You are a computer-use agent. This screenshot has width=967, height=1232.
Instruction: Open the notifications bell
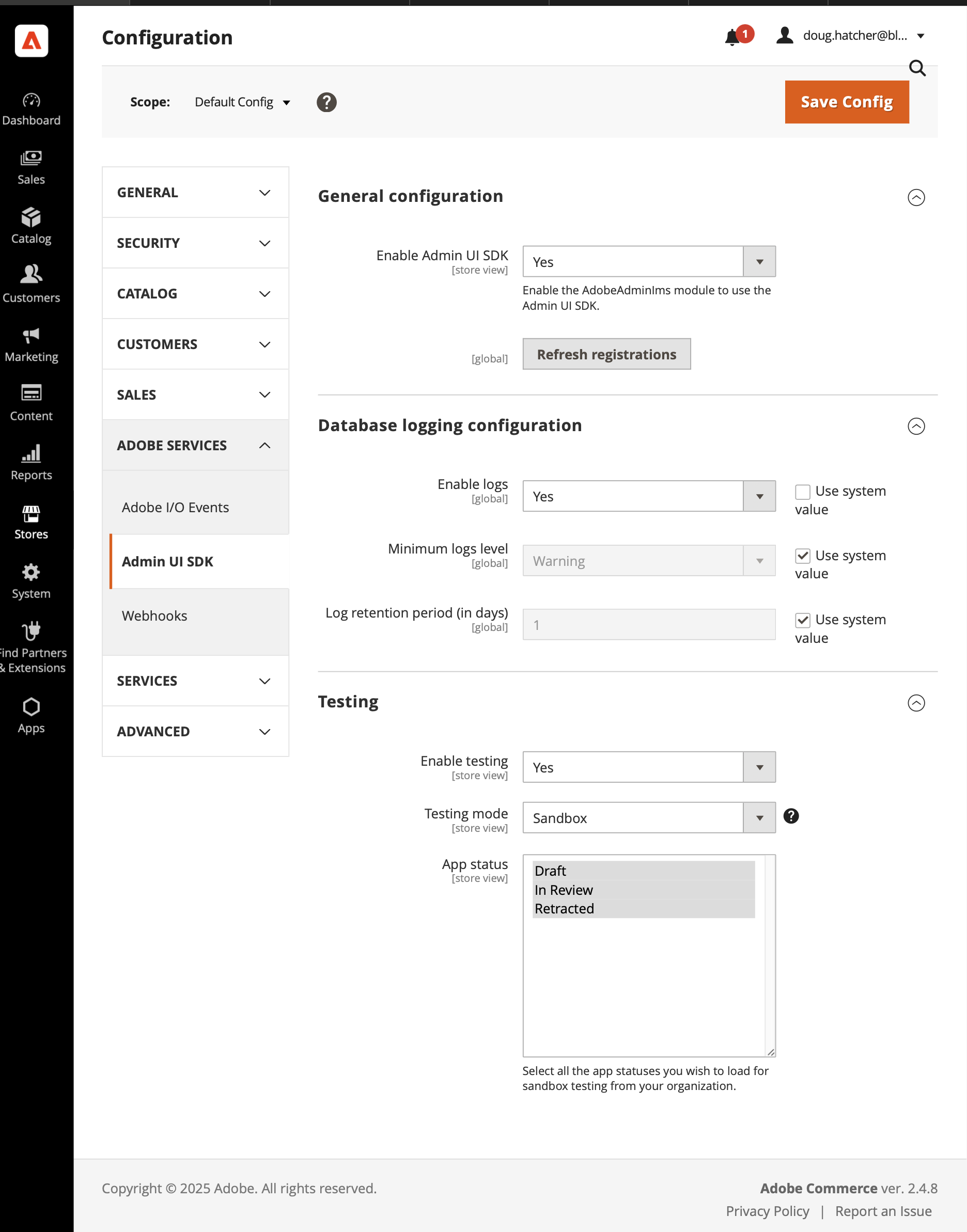[x=732, y=37]
